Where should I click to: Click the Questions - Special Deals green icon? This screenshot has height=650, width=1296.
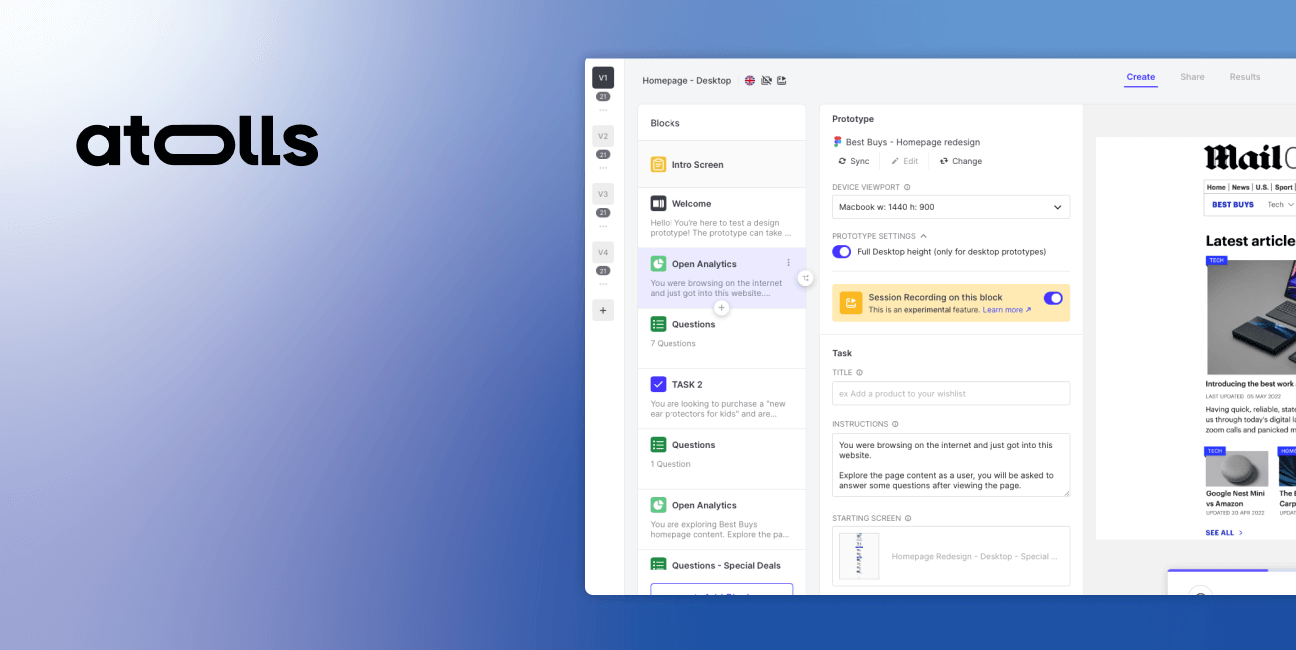tap(658, 565)
